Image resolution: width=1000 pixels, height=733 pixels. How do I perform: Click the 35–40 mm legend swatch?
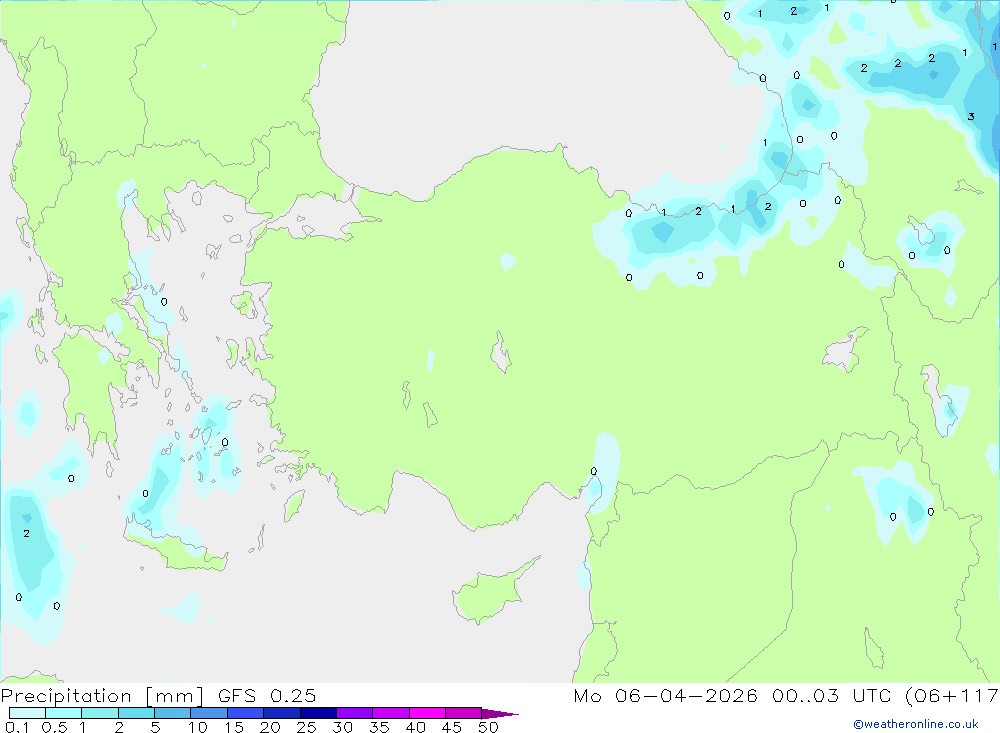(391, 713)
